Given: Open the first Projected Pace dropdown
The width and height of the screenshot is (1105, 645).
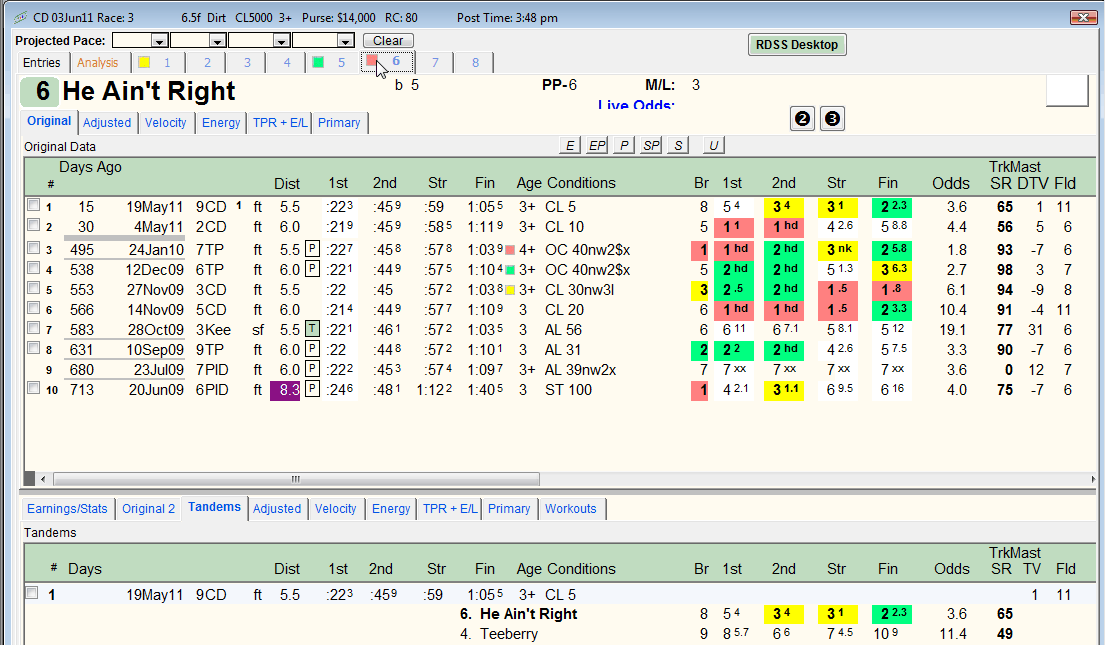Looking at the screenshot, I should [160, 41].
